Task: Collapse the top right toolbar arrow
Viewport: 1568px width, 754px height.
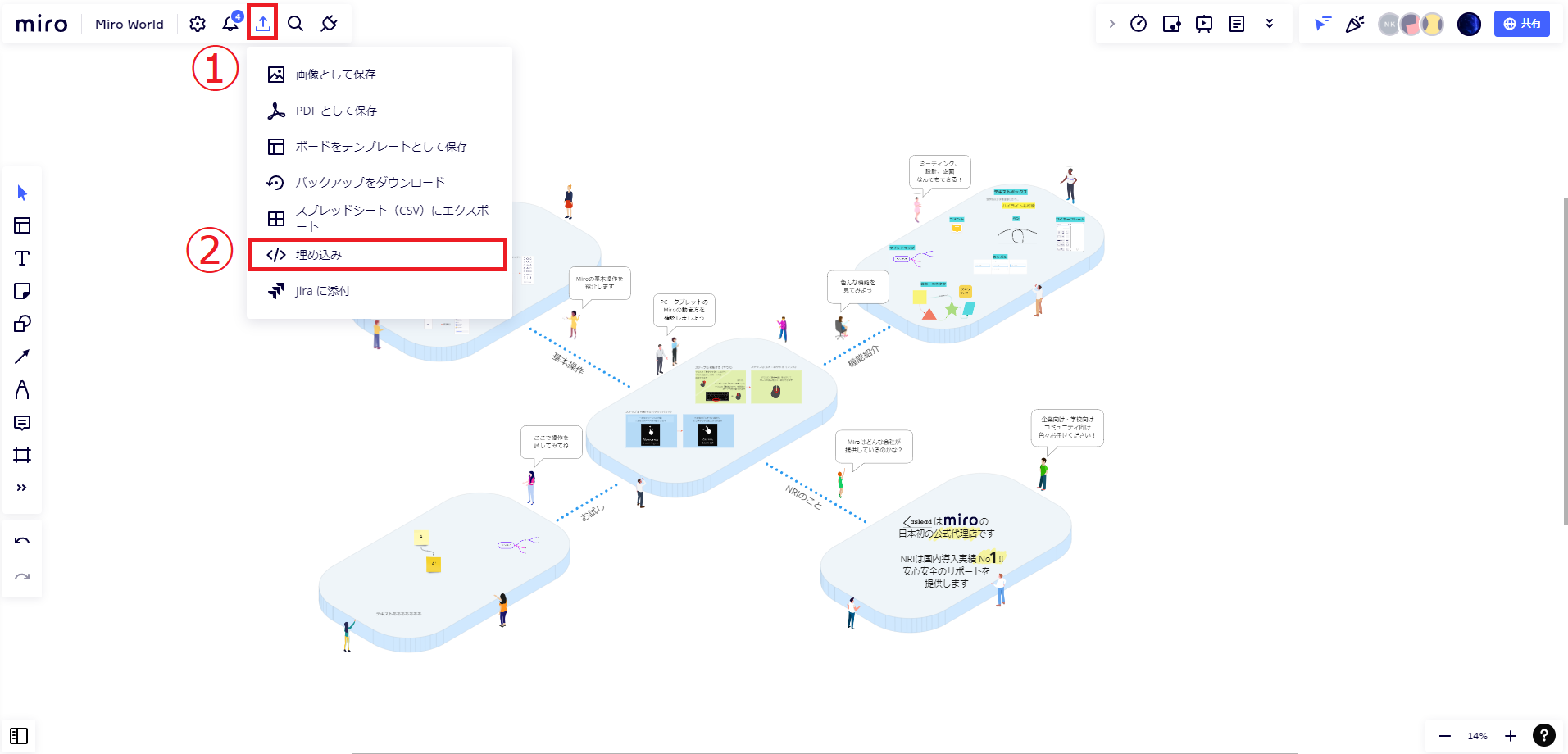Action: pos(1111,24)
